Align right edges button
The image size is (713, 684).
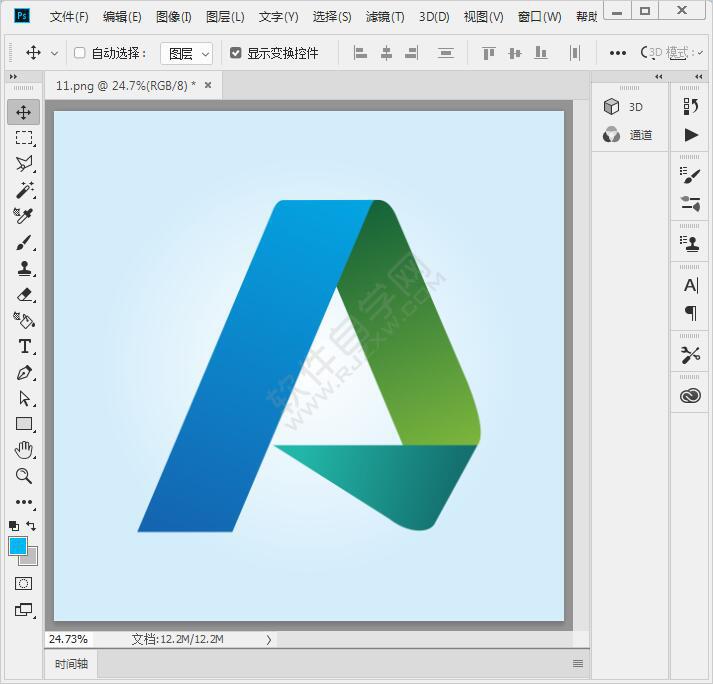click(x=412, y=53)
